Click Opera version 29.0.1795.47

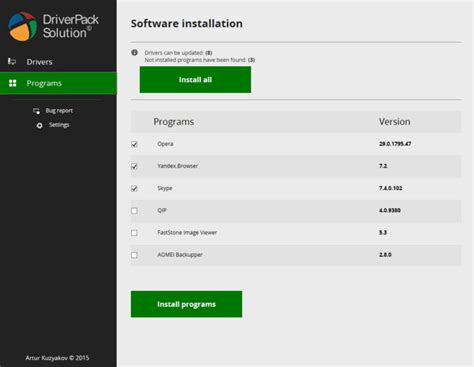[x=395, y=144]
